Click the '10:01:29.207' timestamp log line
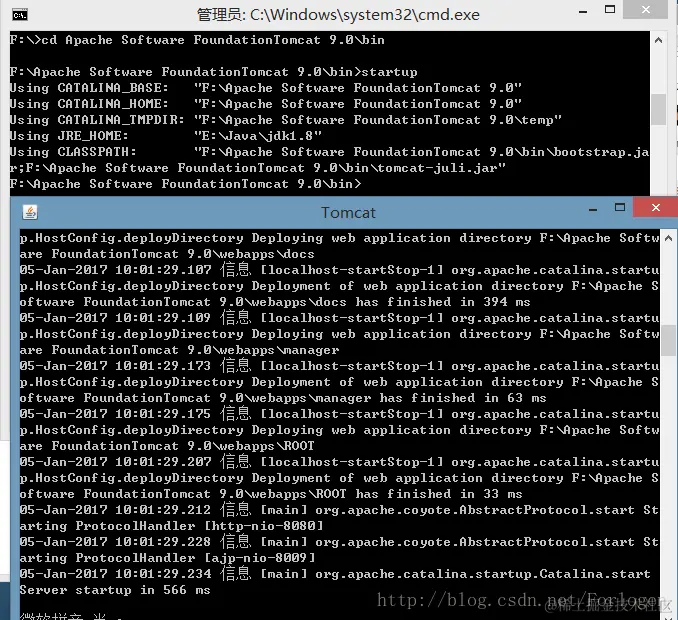 point(339,462)
